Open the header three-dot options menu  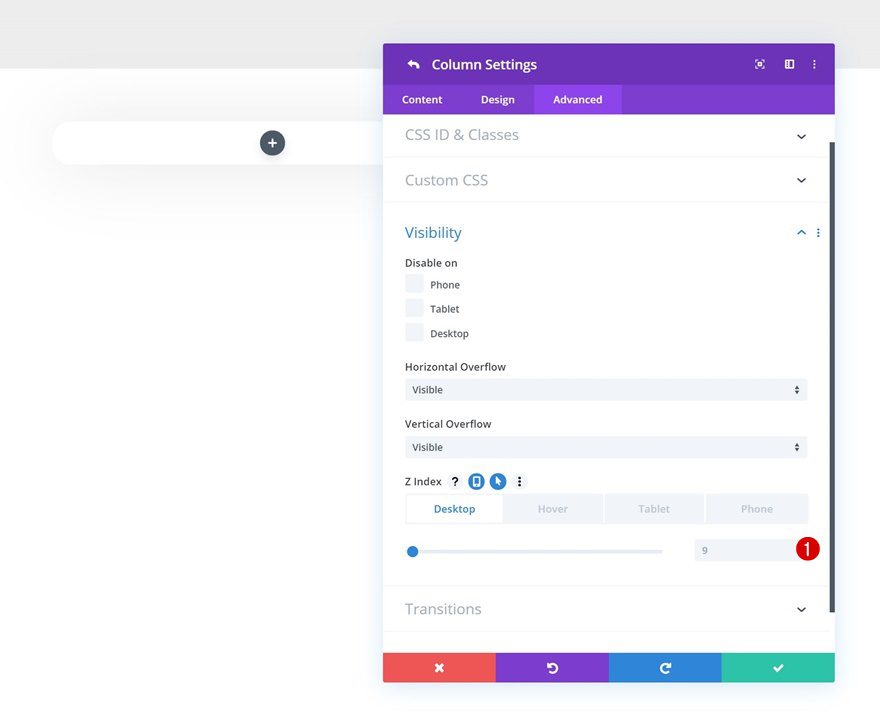814,63
